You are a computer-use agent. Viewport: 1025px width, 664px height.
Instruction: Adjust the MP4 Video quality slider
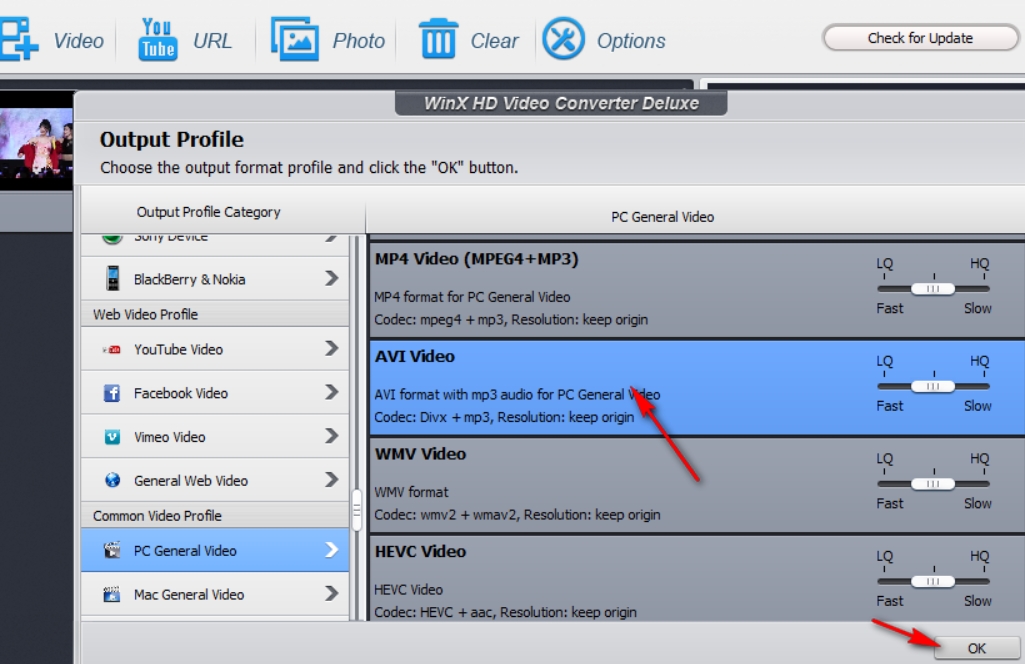933,289
